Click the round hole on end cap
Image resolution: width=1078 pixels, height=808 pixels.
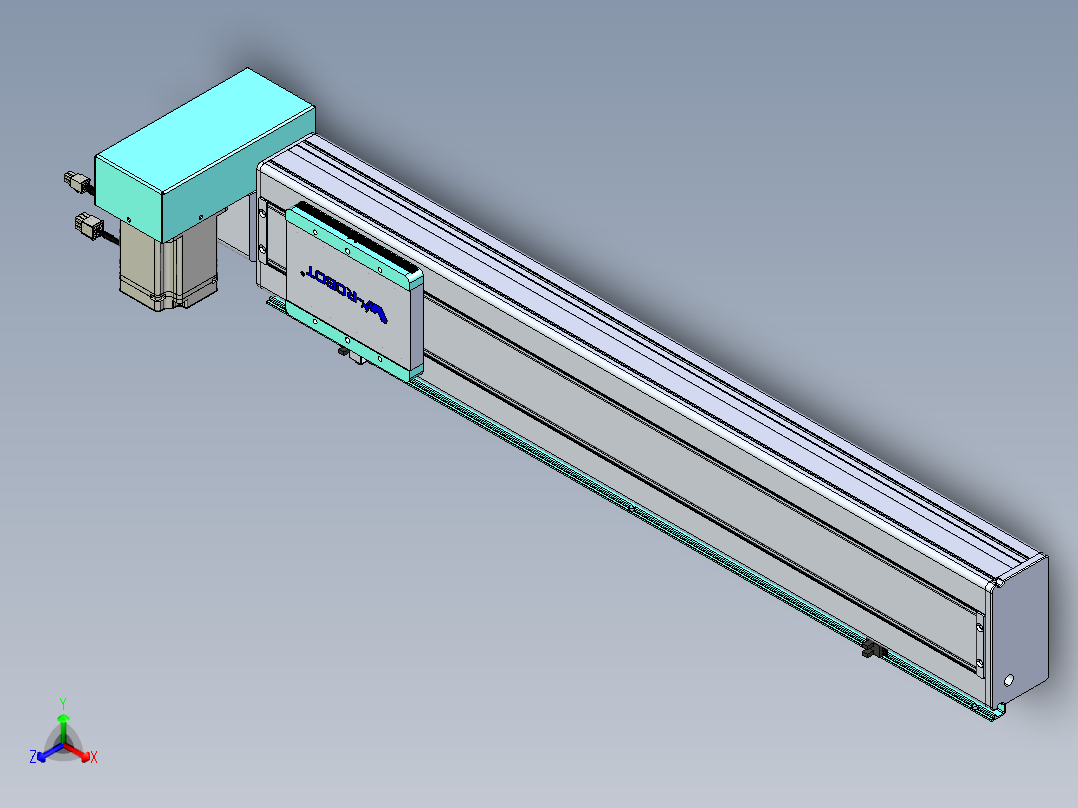coord(1009,680)
